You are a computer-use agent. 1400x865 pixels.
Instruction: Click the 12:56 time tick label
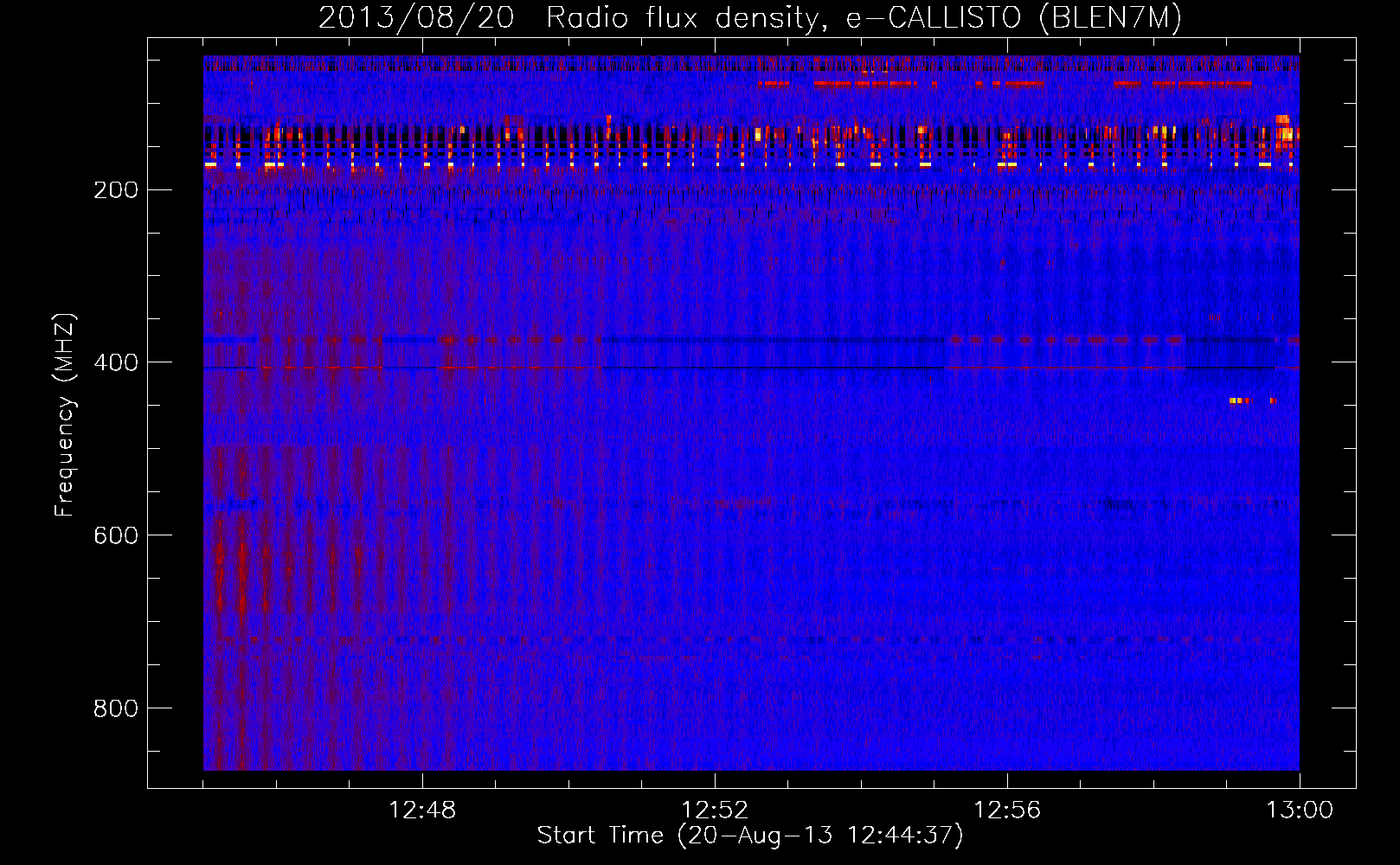pyautogui.click(x=1007, y=811)
